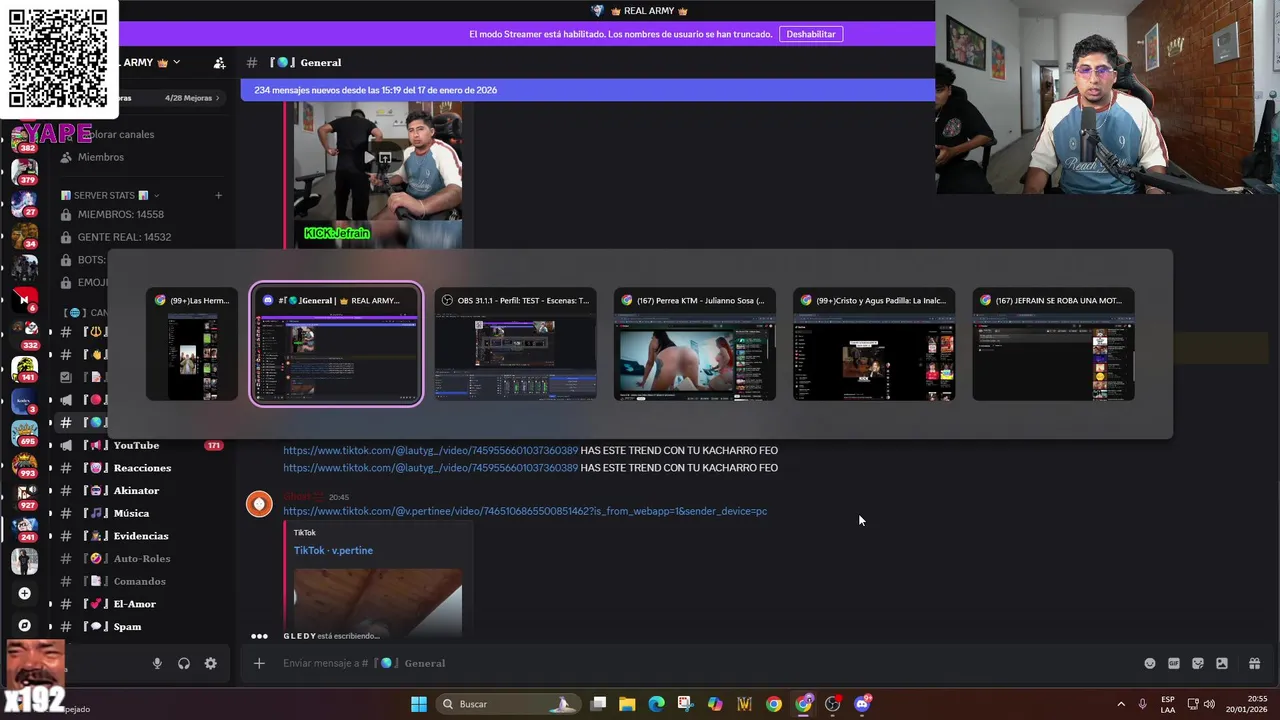Mute the microphone in user panel

(x=157, y=663)
